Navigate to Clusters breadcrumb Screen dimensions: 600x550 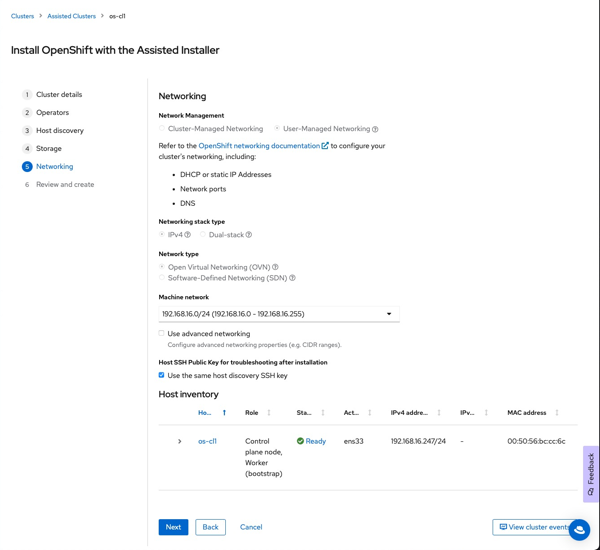(22, 16)
